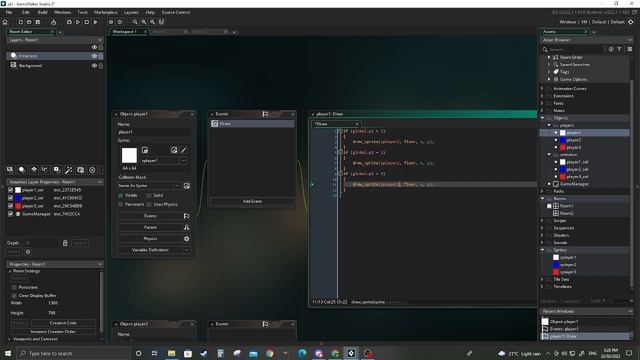
Task: Open the Marketplace menu
Action: pos(106,12)
